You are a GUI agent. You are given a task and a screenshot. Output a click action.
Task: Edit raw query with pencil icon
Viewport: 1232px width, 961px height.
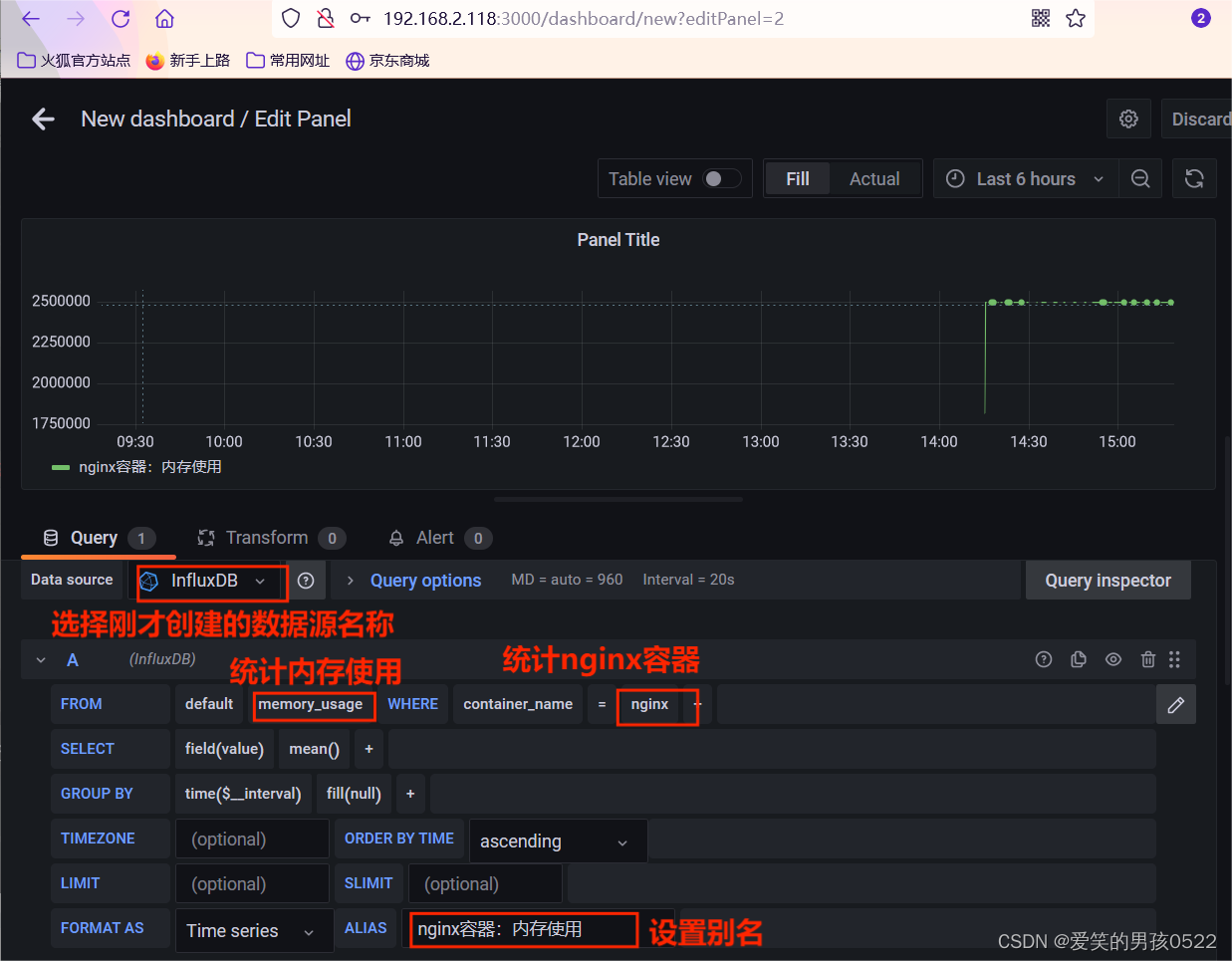click(1176, 704)
